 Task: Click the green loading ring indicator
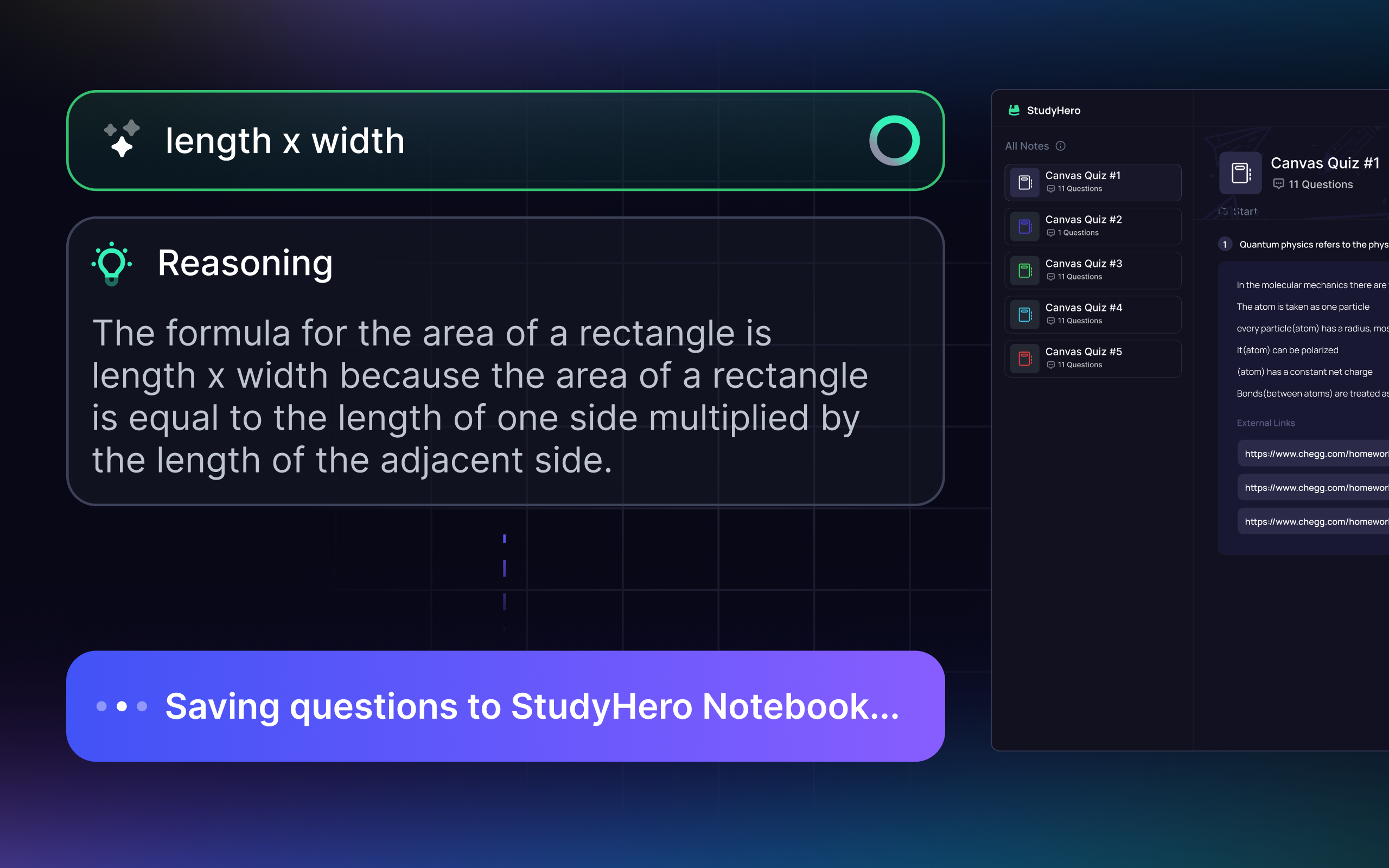coord(894,141)
